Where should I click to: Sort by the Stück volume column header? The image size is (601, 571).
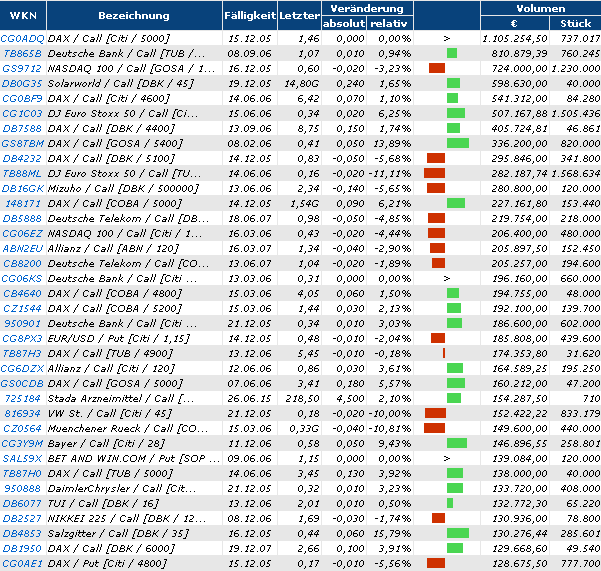(576, 23)
